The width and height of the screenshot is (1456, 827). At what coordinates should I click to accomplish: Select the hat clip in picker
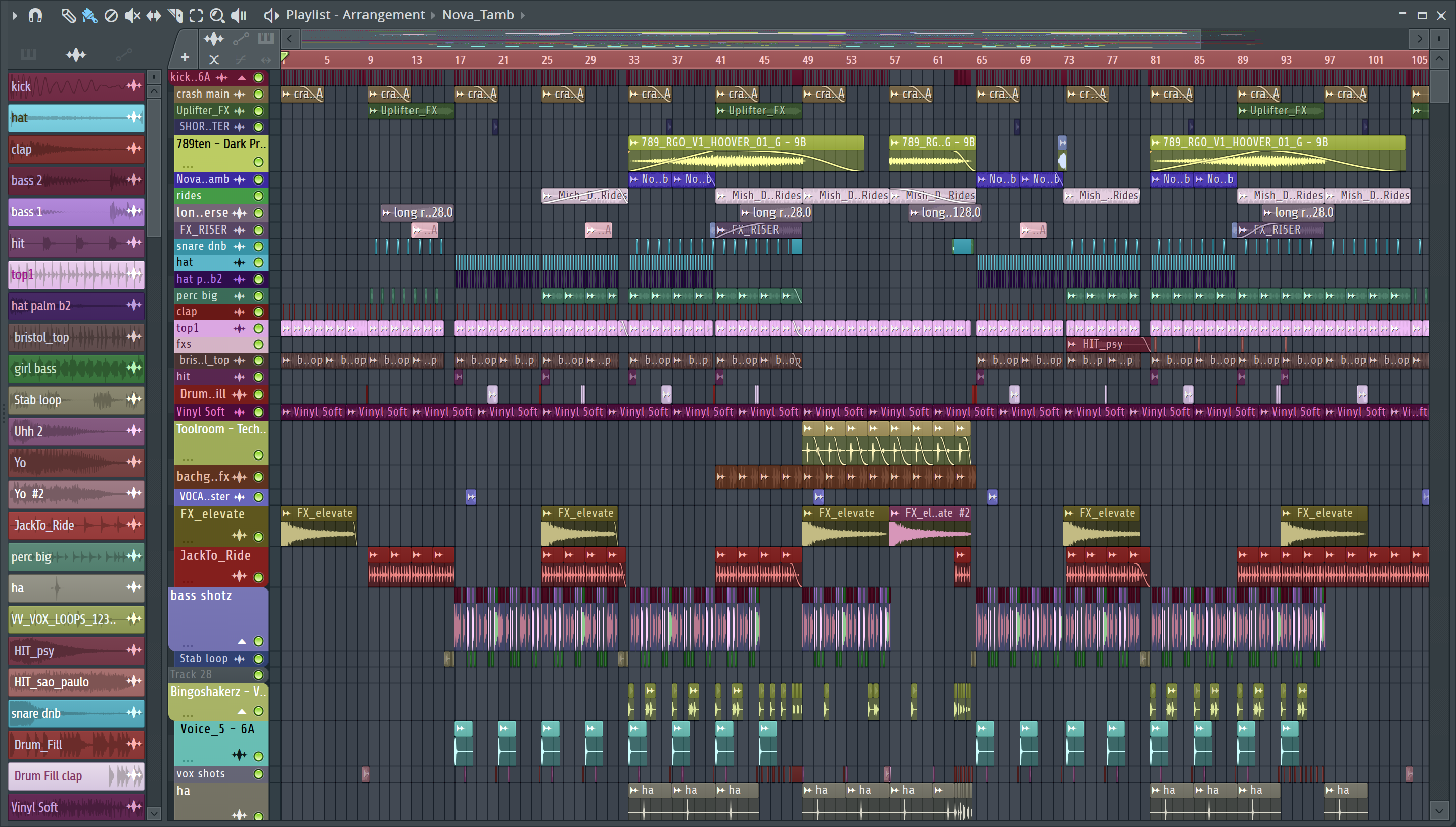(x=76, y=118)
